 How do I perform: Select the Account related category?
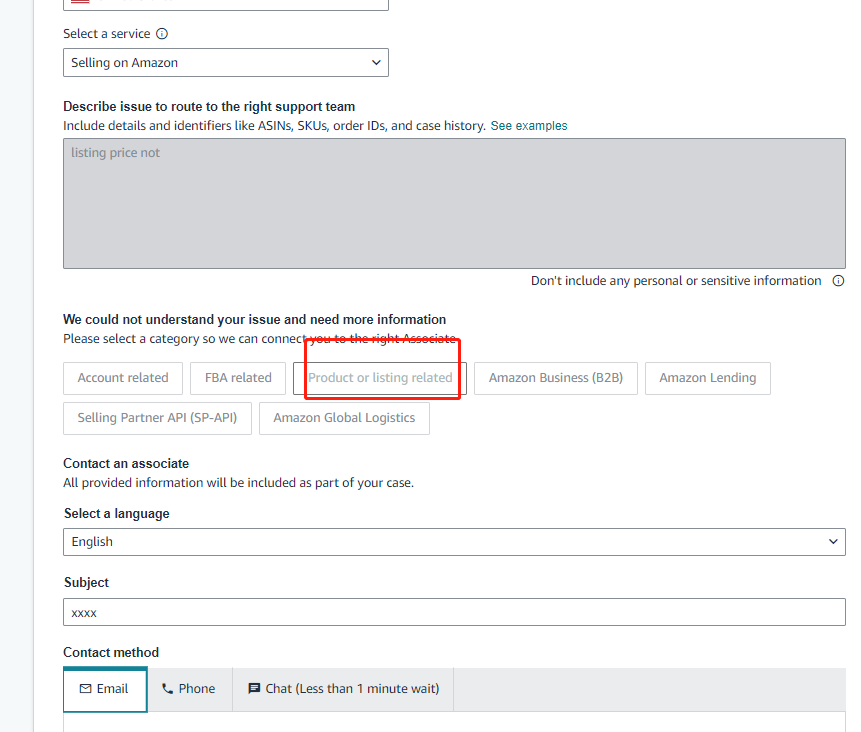pos(123,378)
